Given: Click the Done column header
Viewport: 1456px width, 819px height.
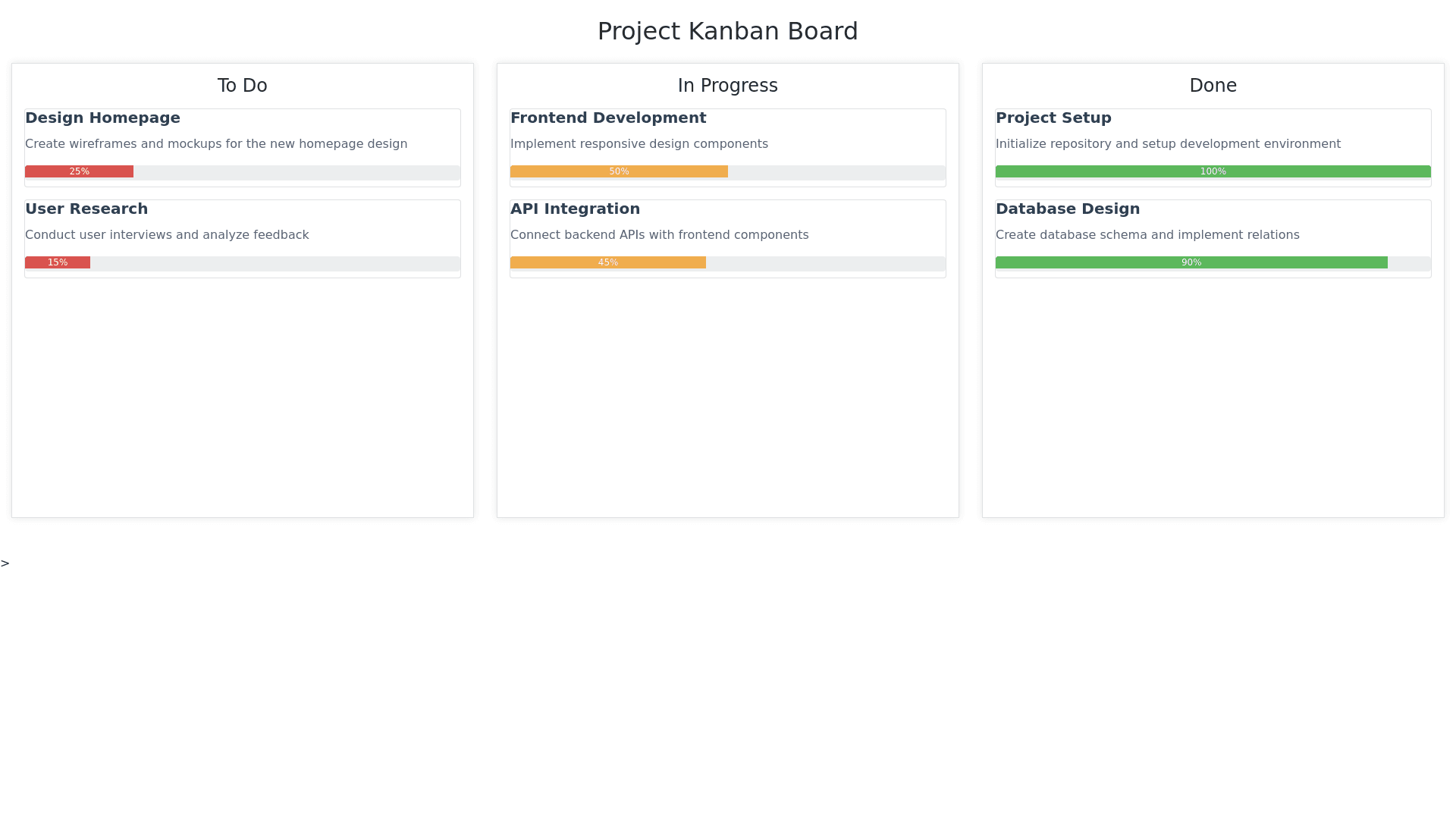Looking at the screenshot, I should coord(1213,86).
